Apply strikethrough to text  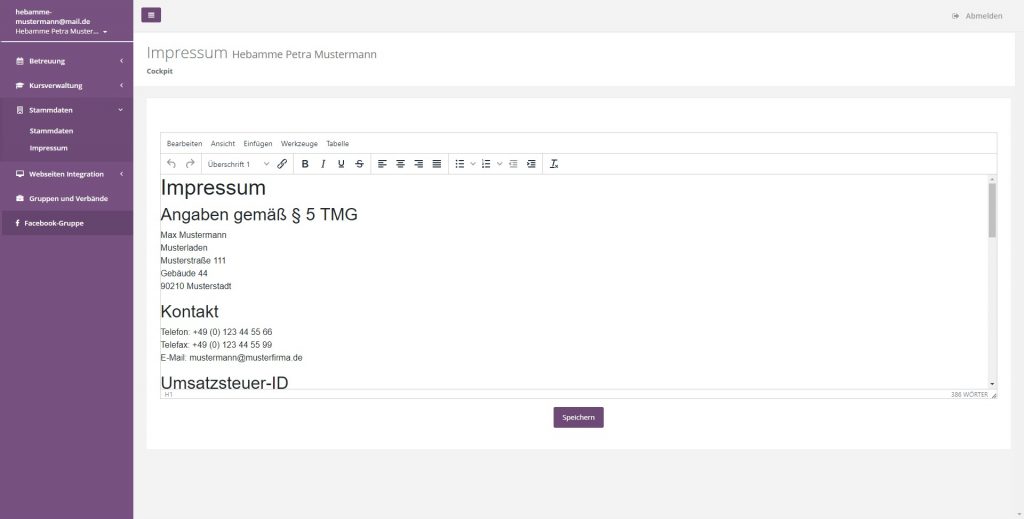pyautogui.click(x=359, y=164)
